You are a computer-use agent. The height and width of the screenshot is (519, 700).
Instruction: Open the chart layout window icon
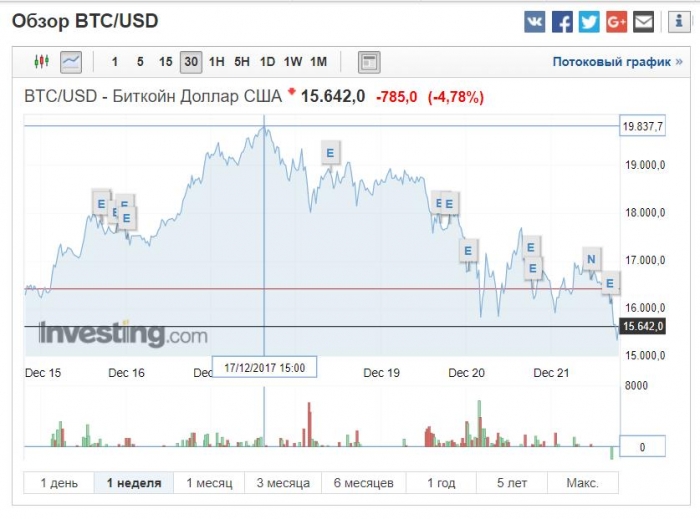[x=369, y=62]
